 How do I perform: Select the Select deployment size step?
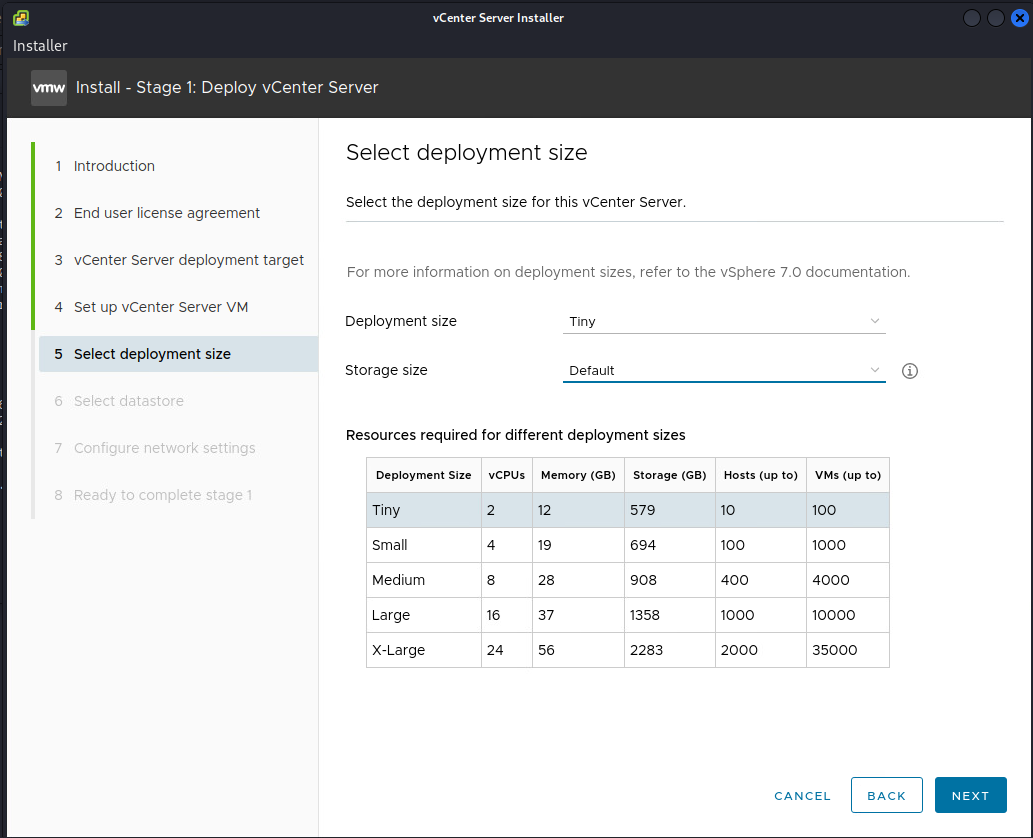click(x=152, y=354)
